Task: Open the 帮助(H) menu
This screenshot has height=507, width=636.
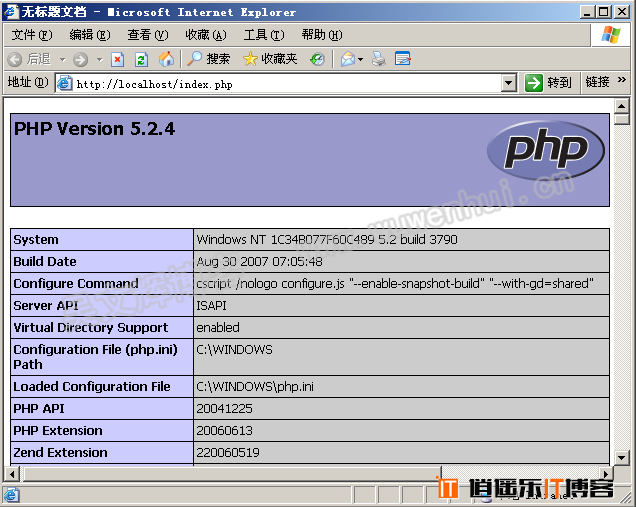Action: tap(322, 35)
